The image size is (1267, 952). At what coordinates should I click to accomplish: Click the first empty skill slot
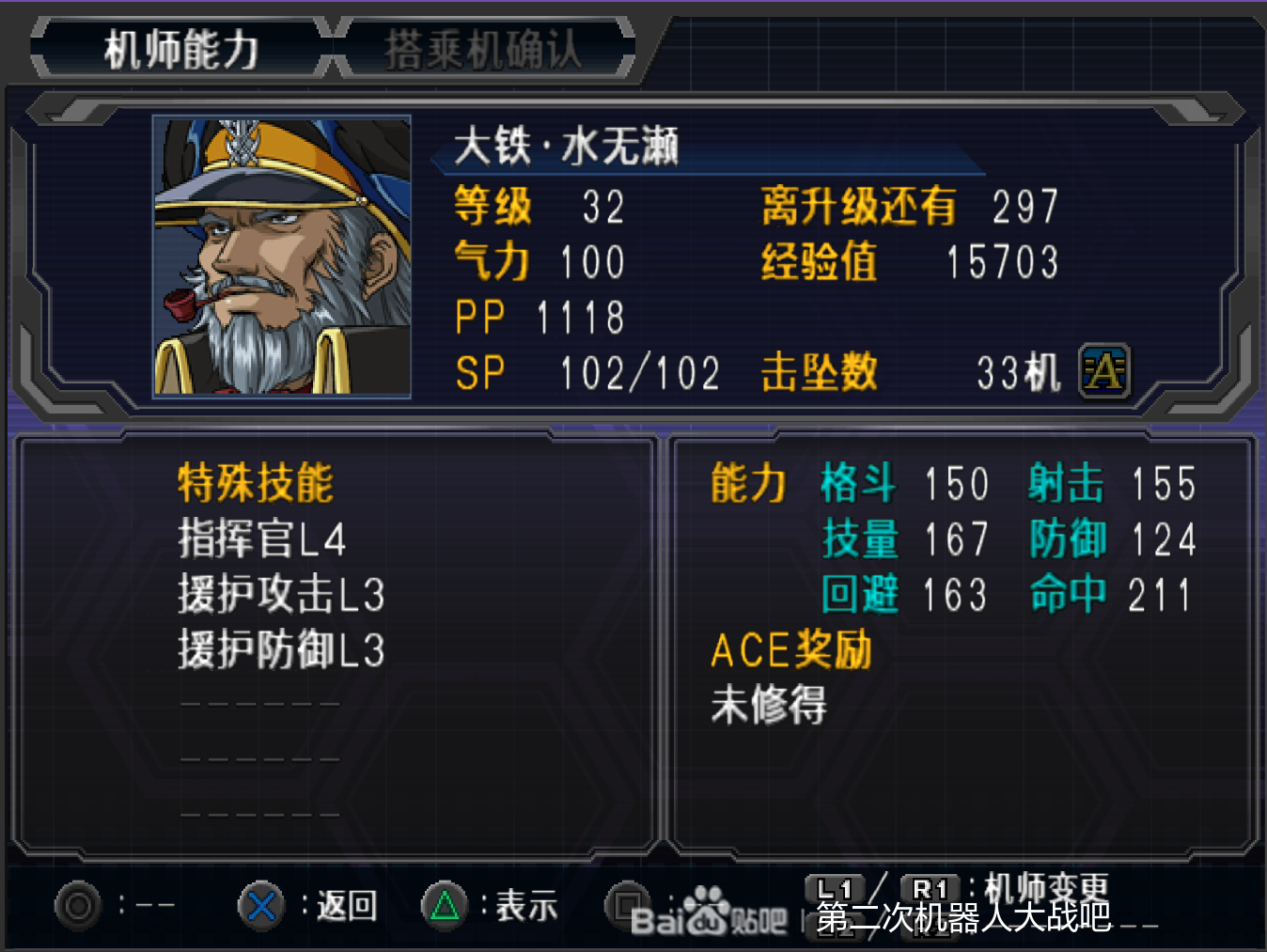[x=260, y=704]
